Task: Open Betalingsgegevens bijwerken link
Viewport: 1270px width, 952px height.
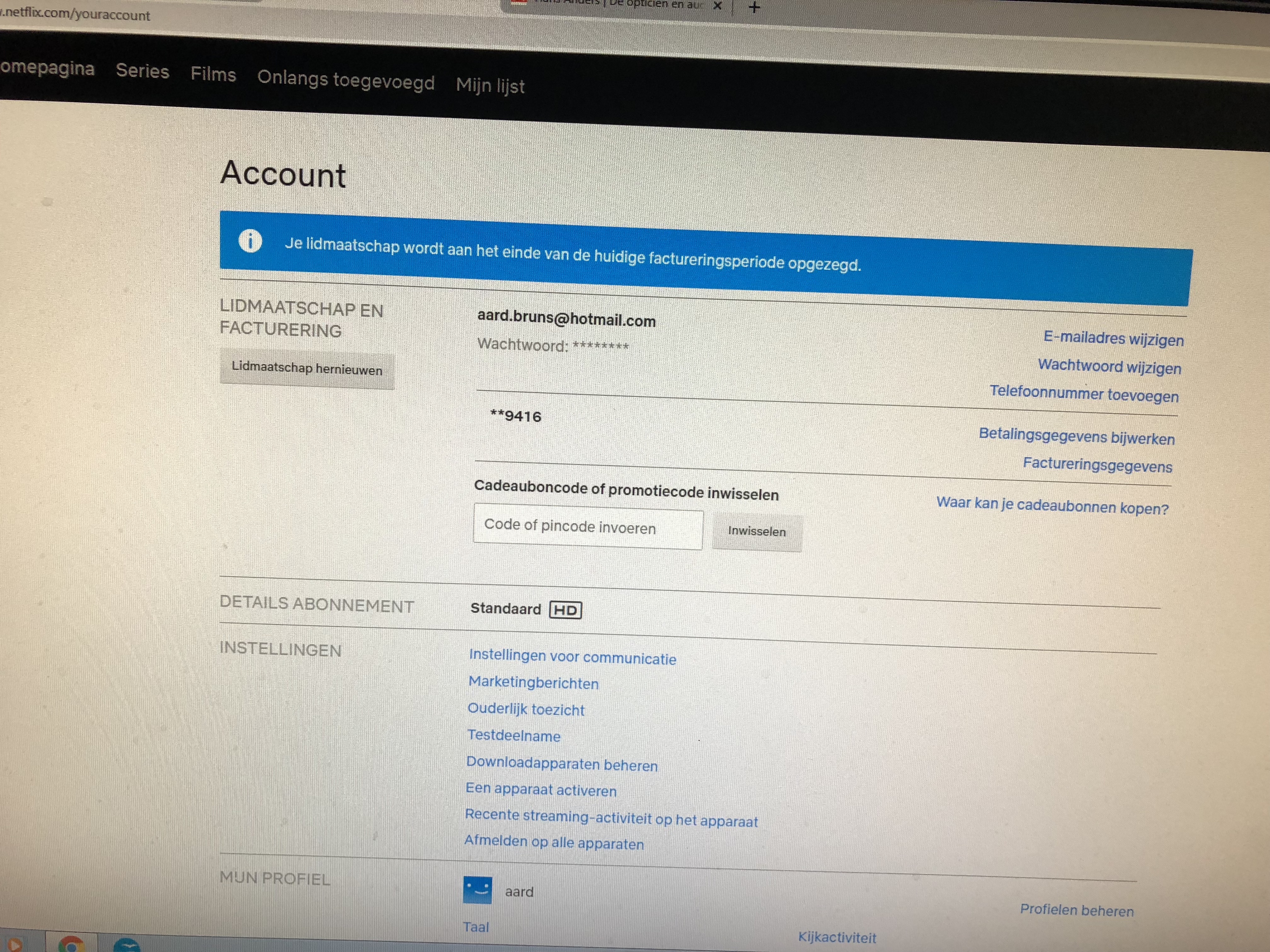Action: (x=1077, y=437)
